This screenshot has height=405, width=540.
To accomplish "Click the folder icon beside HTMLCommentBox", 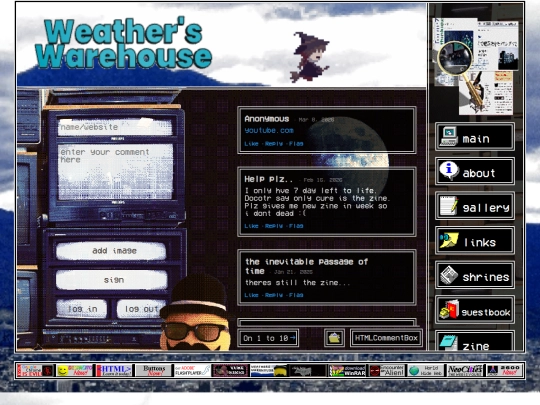I will point(334,338).
